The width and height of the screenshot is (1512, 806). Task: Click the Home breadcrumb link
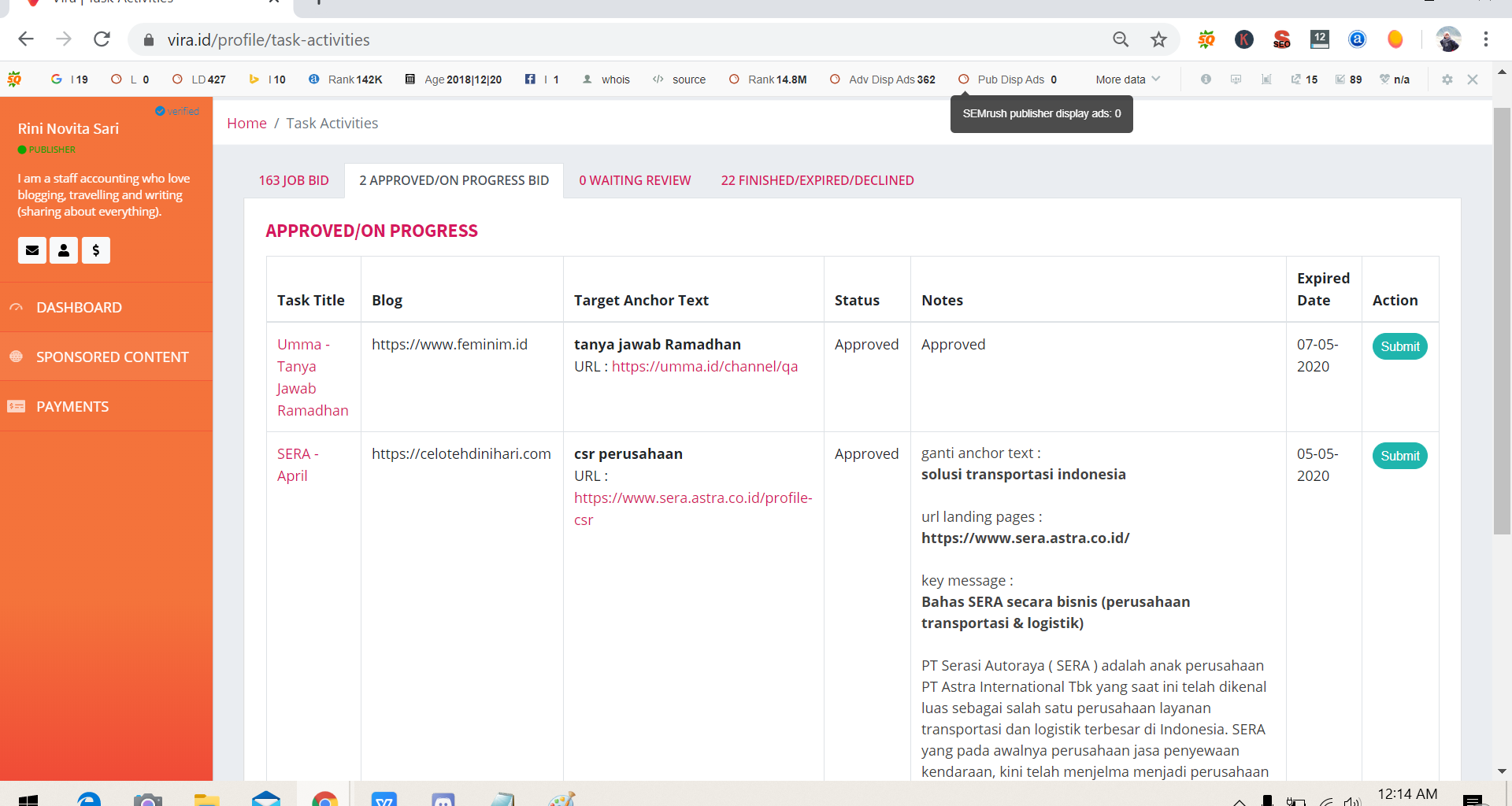coord(246,123)
